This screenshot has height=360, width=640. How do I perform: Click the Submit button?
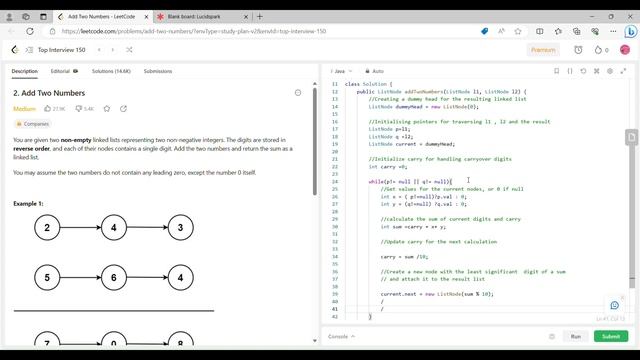pyautogui.click(x=611, y=336)
